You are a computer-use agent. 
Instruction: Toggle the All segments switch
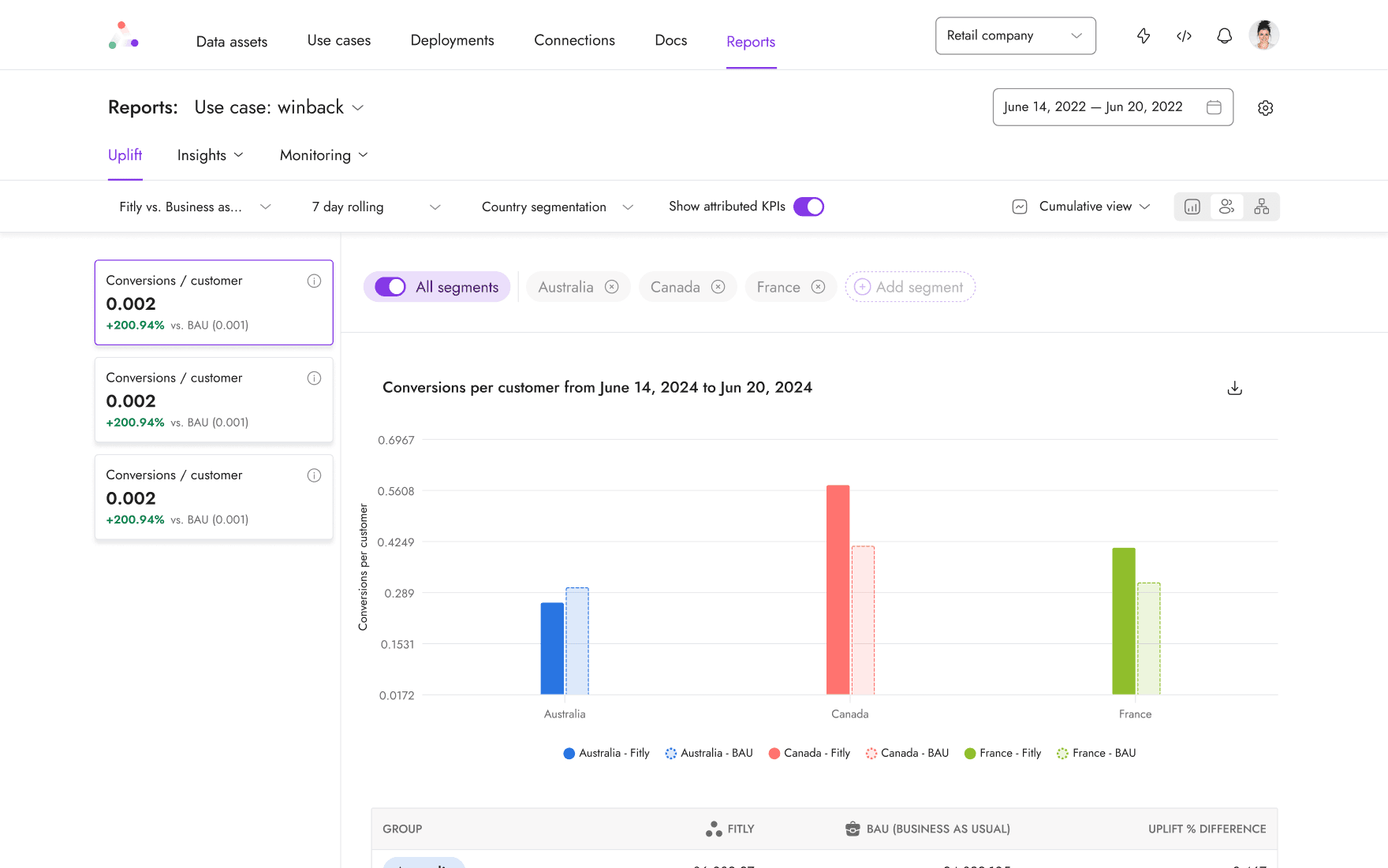pyautogui.click(x=390, y=287)
